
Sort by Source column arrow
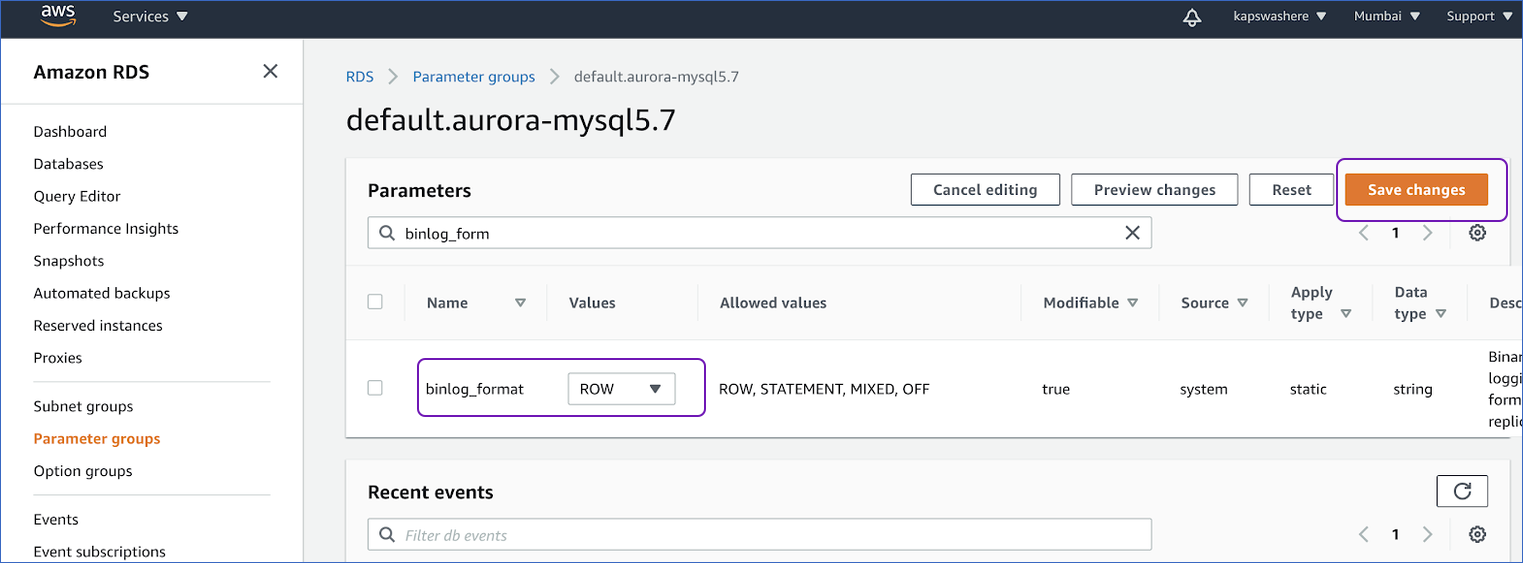pyautogui.click(x=1242, y=303)
